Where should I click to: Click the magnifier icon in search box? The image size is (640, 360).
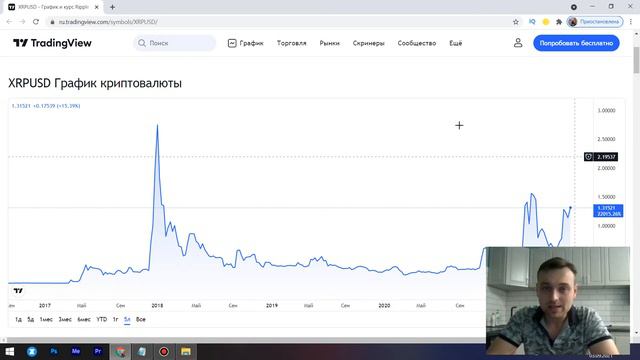142,43
